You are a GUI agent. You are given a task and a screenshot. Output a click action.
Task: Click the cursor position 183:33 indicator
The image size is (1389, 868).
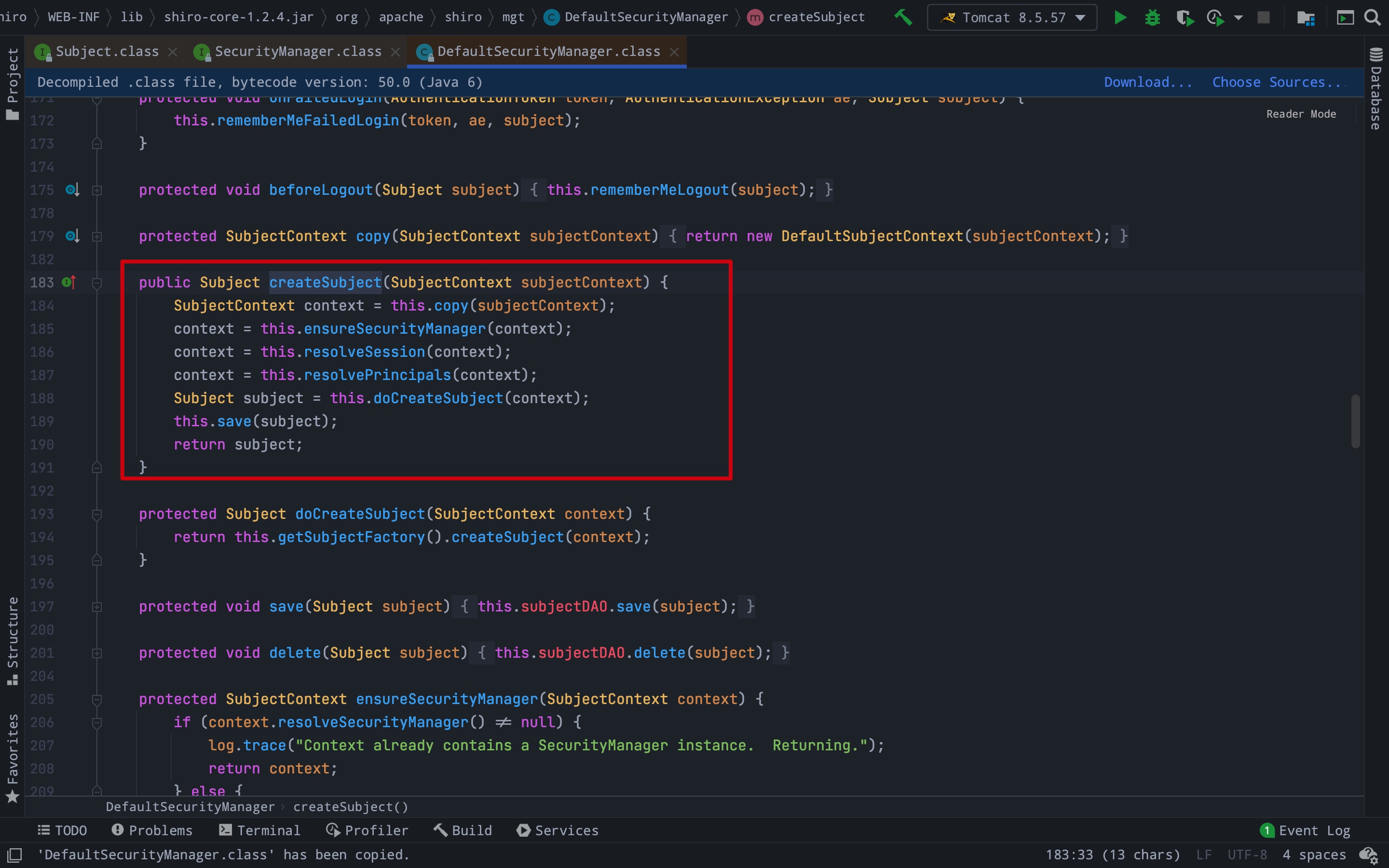[1113, 855]
